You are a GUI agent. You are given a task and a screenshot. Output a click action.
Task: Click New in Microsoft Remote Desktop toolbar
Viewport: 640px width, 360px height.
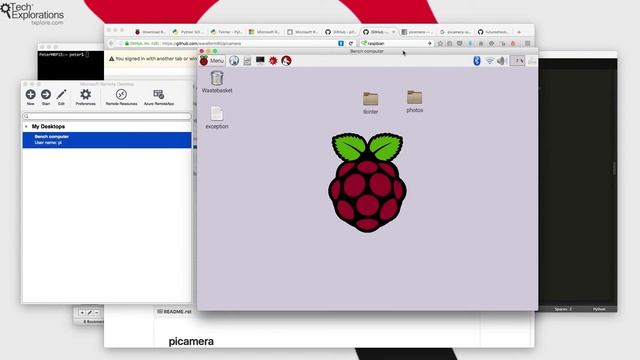pos(31,97)
